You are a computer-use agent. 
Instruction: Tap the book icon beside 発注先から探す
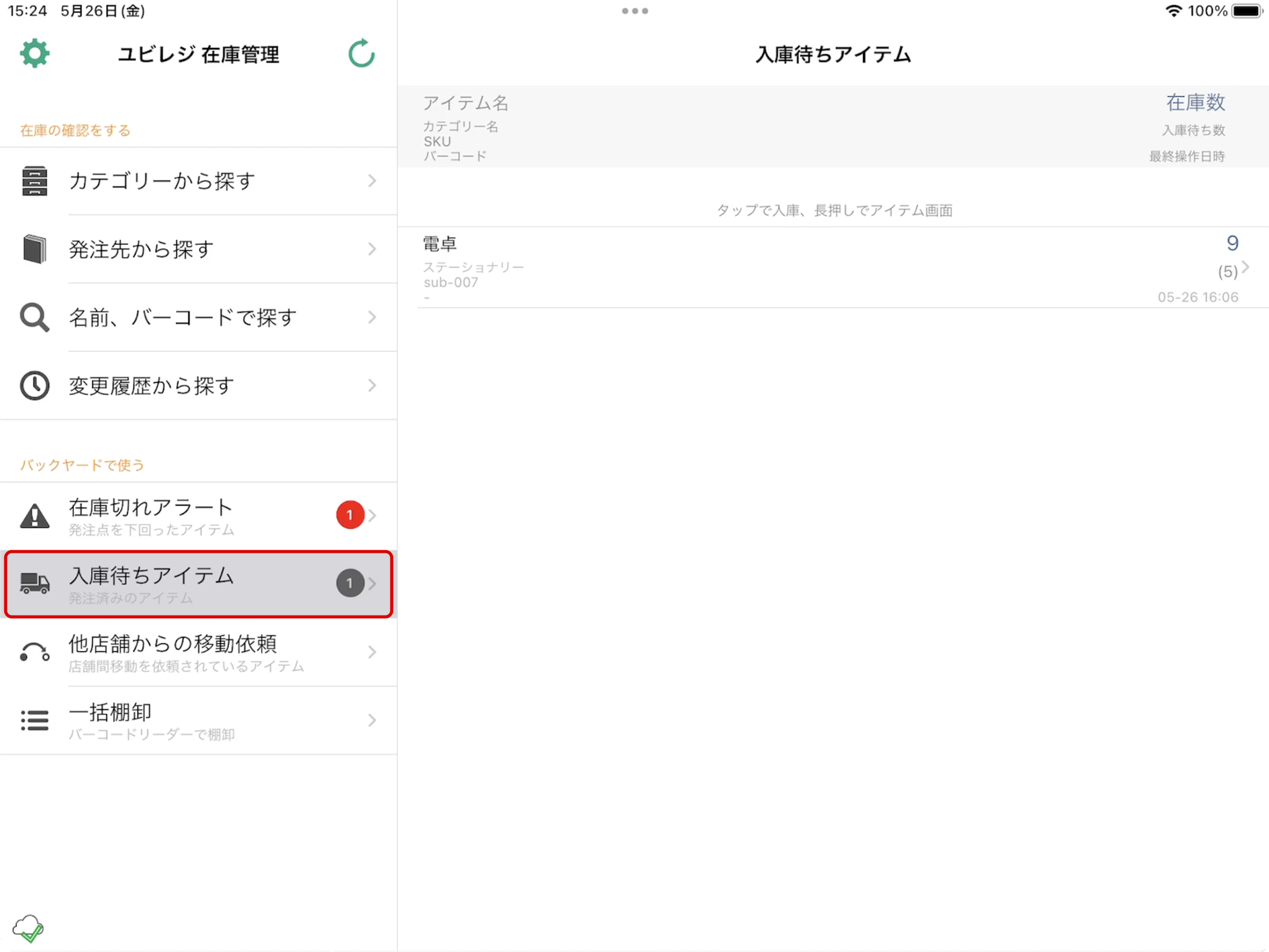point(34,249)
